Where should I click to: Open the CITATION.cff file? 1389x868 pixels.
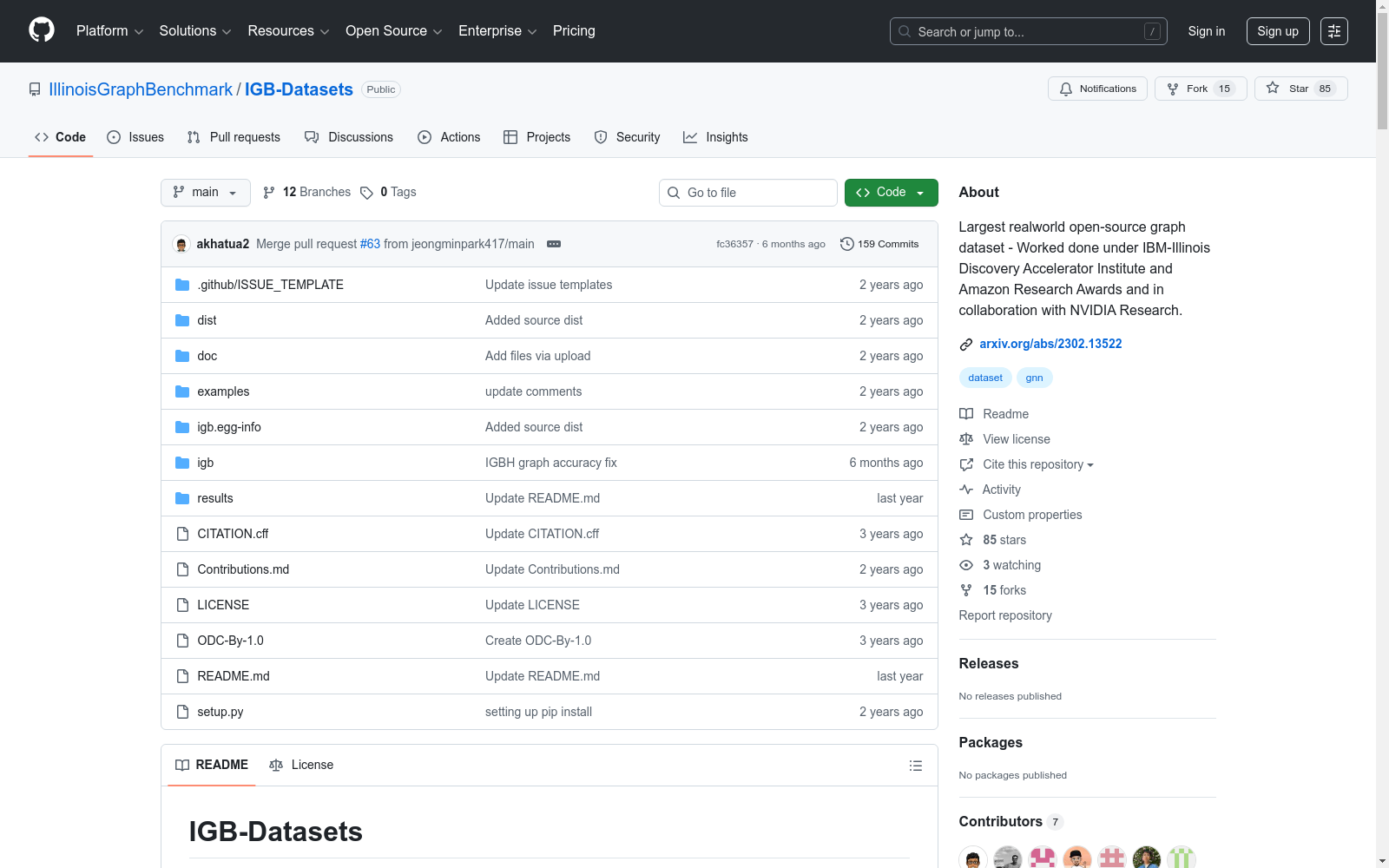233,534
